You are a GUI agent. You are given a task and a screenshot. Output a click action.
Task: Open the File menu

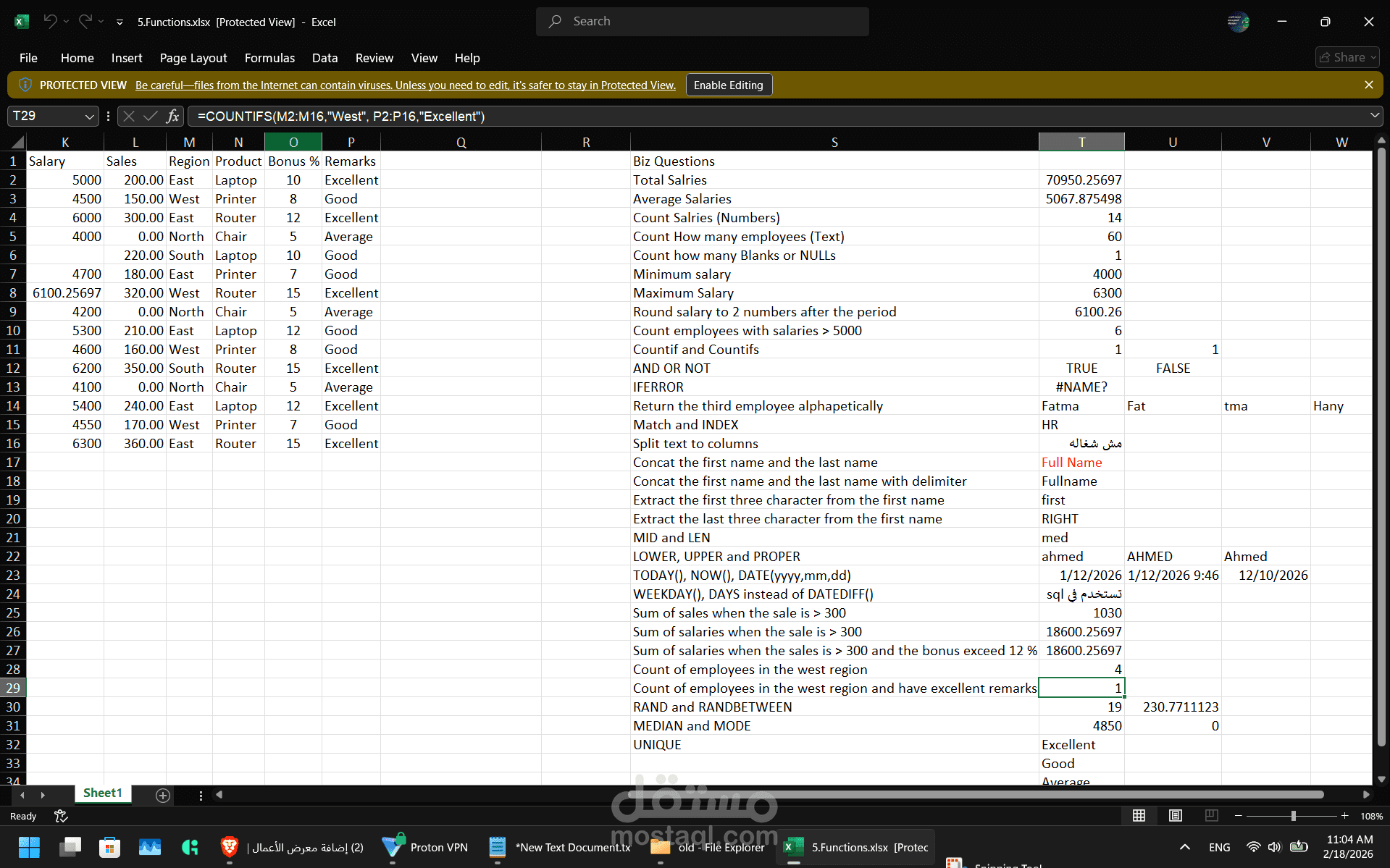[28, 58]
